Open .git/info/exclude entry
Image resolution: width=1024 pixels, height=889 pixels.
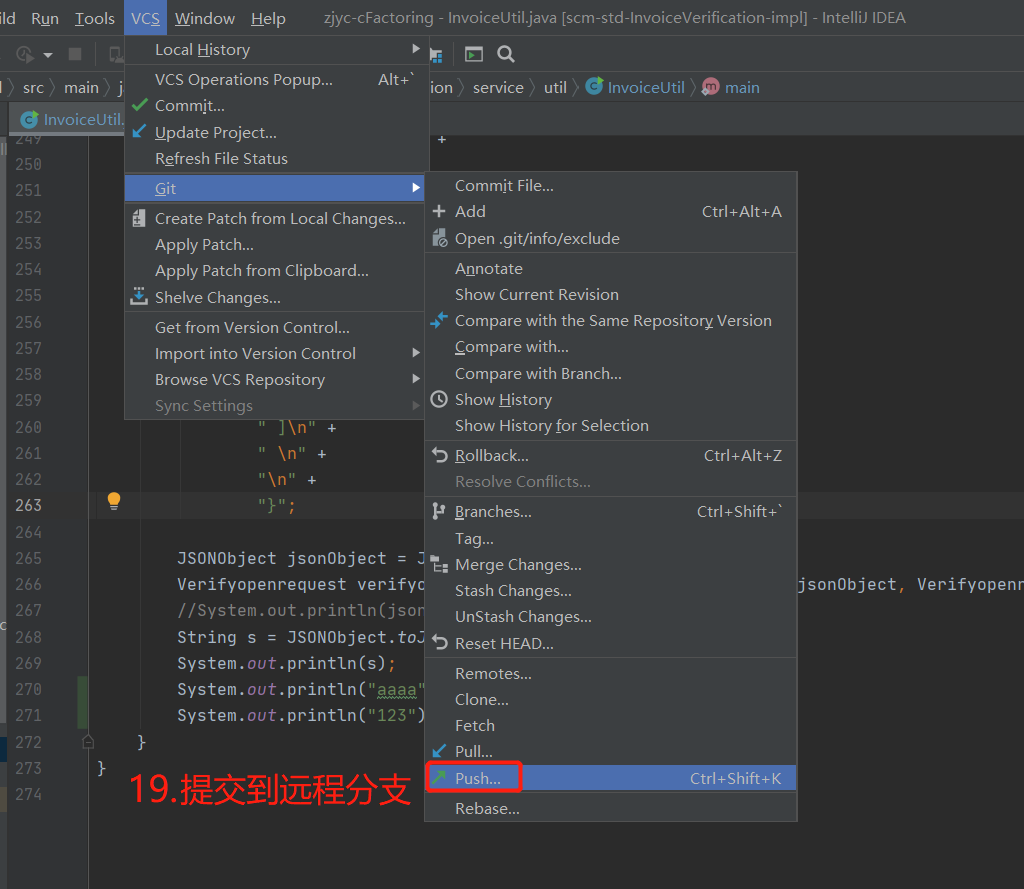point(611,238)
